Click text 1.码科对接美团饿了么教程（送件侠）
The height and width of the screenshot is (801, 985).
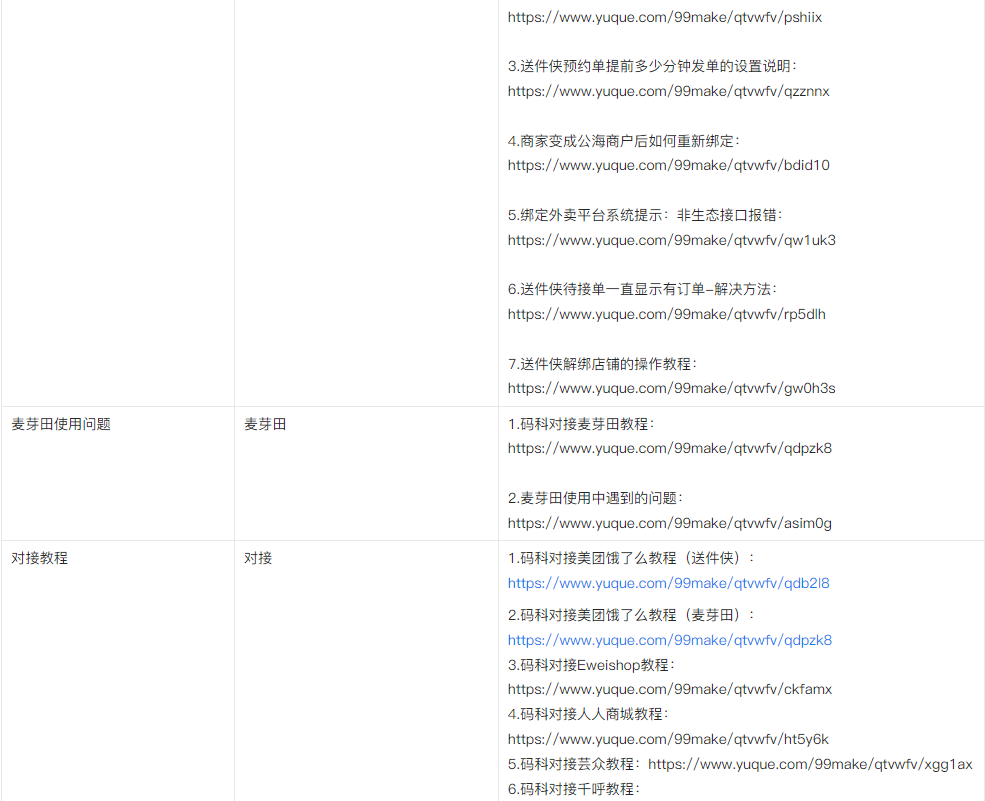tap(631, 558)
